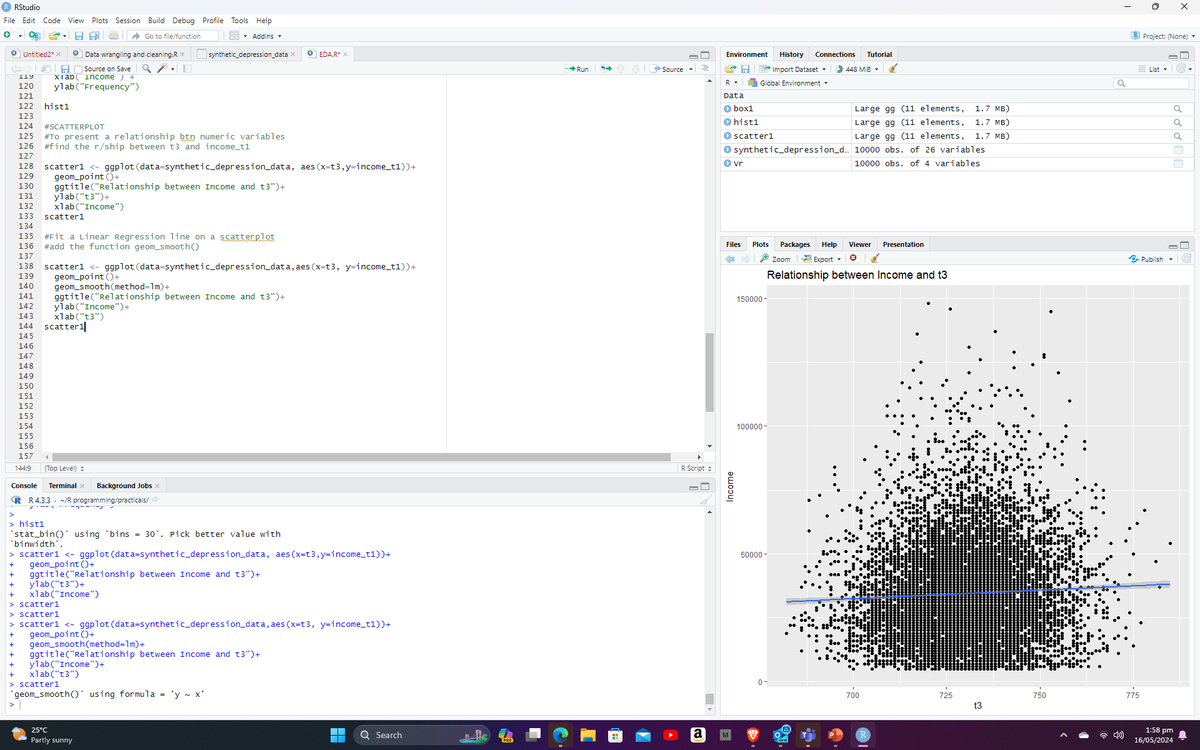Save the EDA.R script using the save icon
Screen dimensions: 1200x750
tap(65, 68)
